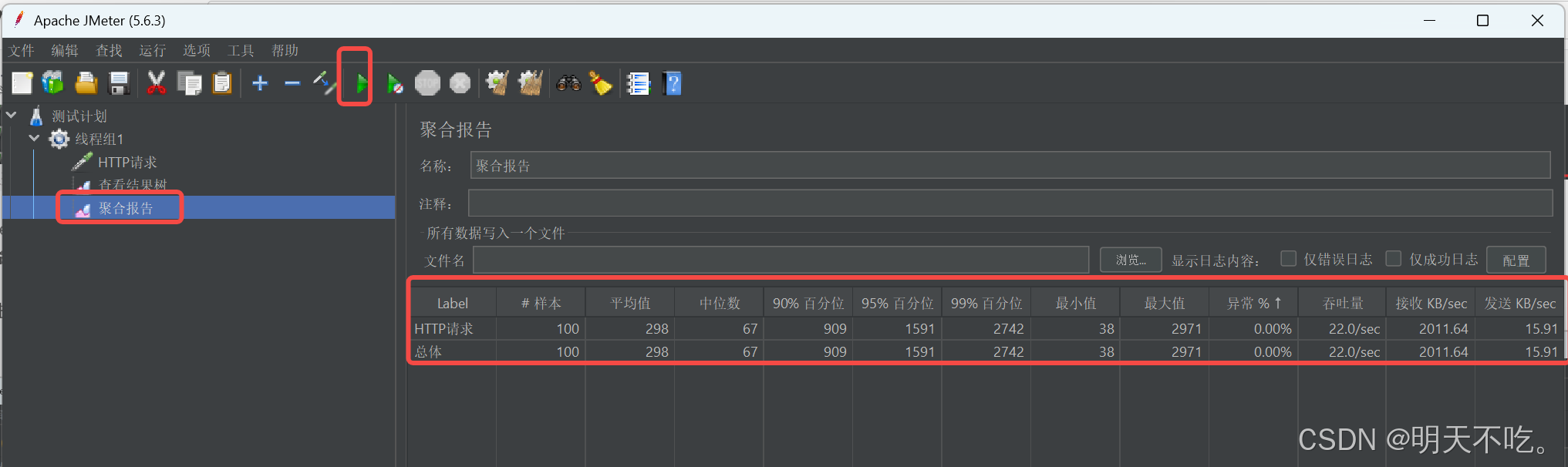Maximize the Apache JMeter window
1568x467 pixels.
tap(1482, 21)
